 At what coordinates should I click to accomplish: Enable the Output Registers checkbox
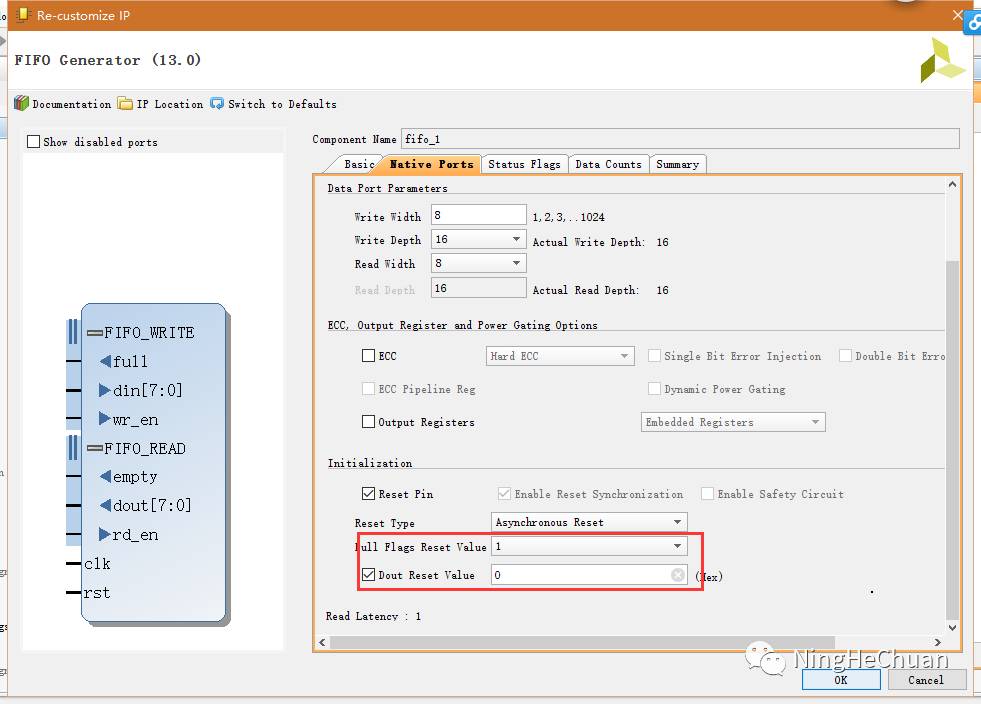[368, 422]
